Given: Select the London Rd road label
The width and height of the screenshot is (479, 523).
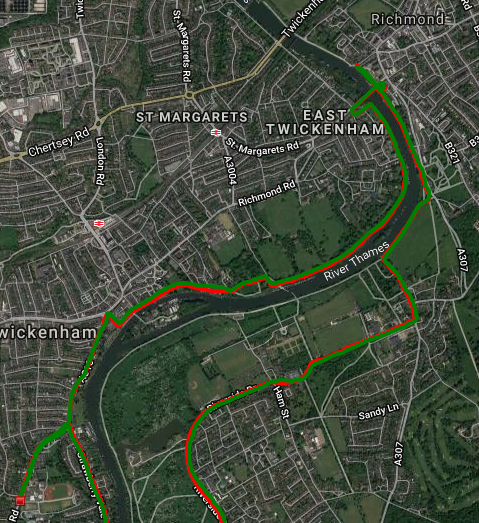Looking at the screenshot, I should [x=100, y=161].
